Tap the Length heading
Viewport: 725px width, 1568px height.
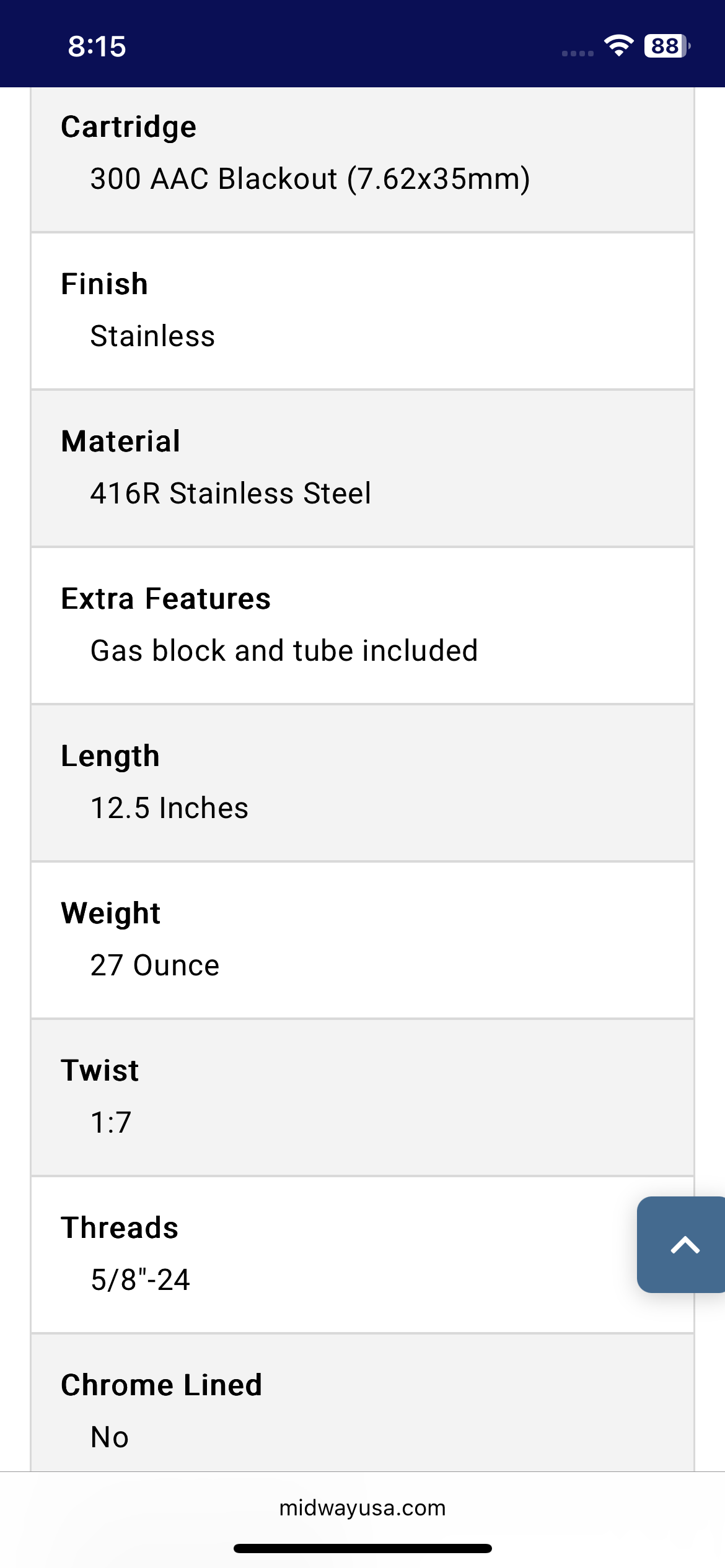tap(110, 756)
